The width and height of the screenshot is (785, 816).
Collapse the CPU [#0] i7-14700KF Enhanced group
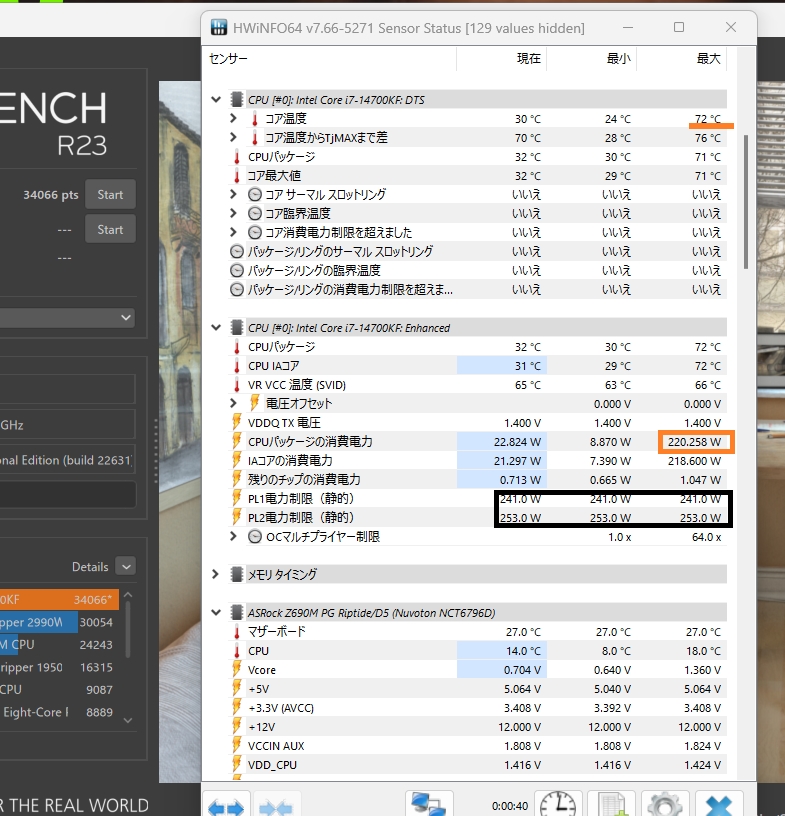click(x=216, y=327)
